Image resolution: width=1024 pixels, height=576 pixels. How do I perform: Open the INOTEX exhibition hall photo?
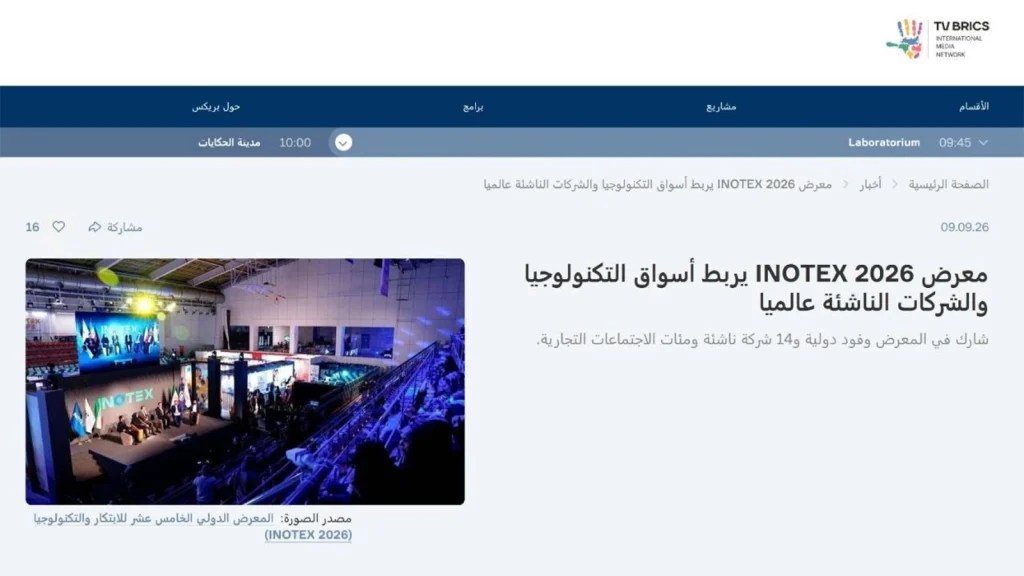pos(245,381)
